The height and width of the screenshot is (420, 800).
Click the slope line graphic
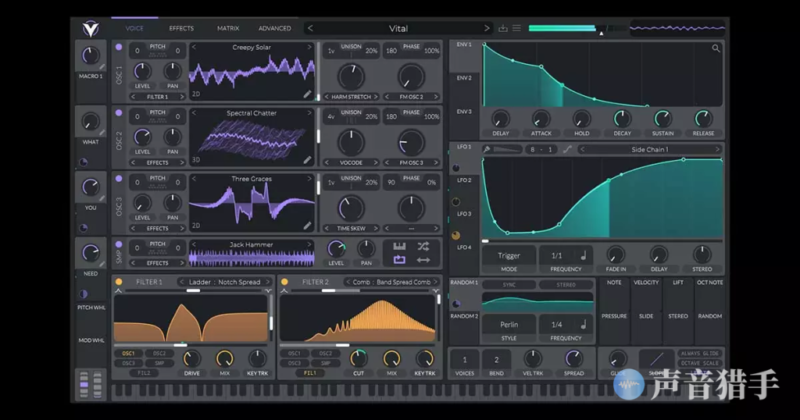[x=656, y=359]
